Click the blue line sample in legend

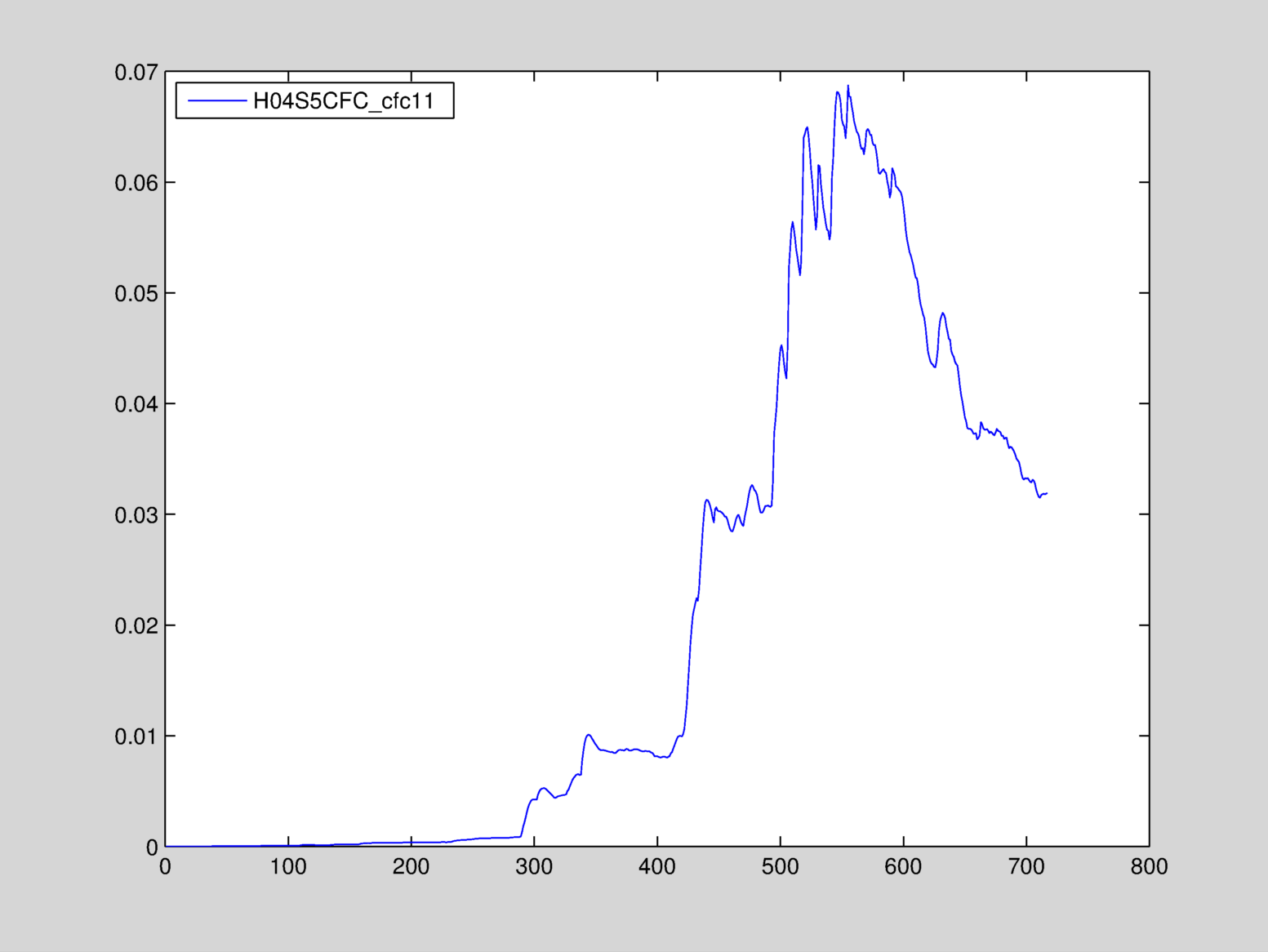click(x=216, y=101)
